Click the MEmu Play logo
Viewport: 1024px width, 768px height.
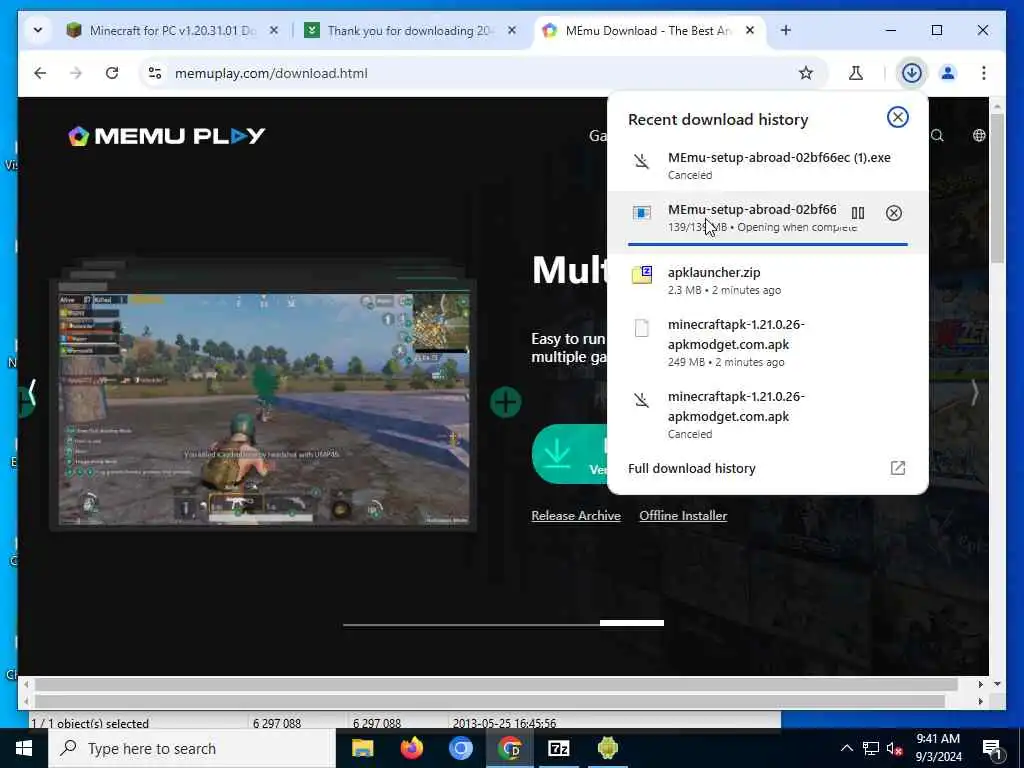(167, 136)
